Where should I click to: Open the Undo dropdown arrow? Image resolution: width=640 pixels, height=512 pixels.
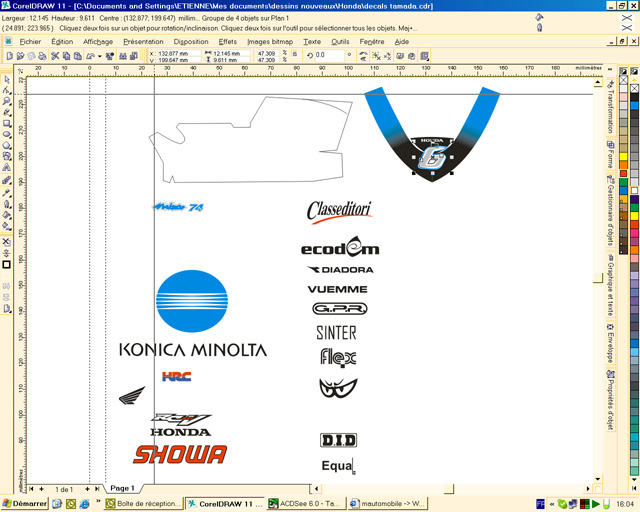tap(99, 56)
